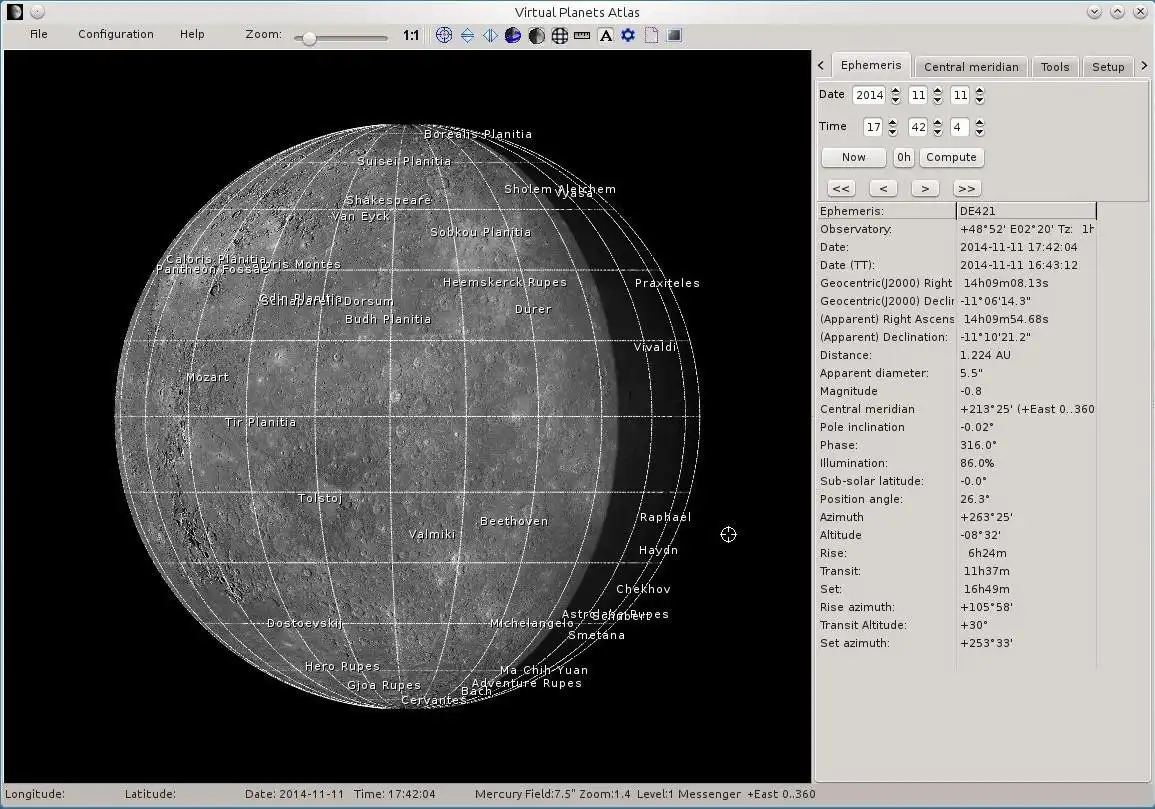The image size is (1155, 809).
Task: Toggle the phase shading icon
Action: pyautogui.click(x=536, y=35)
